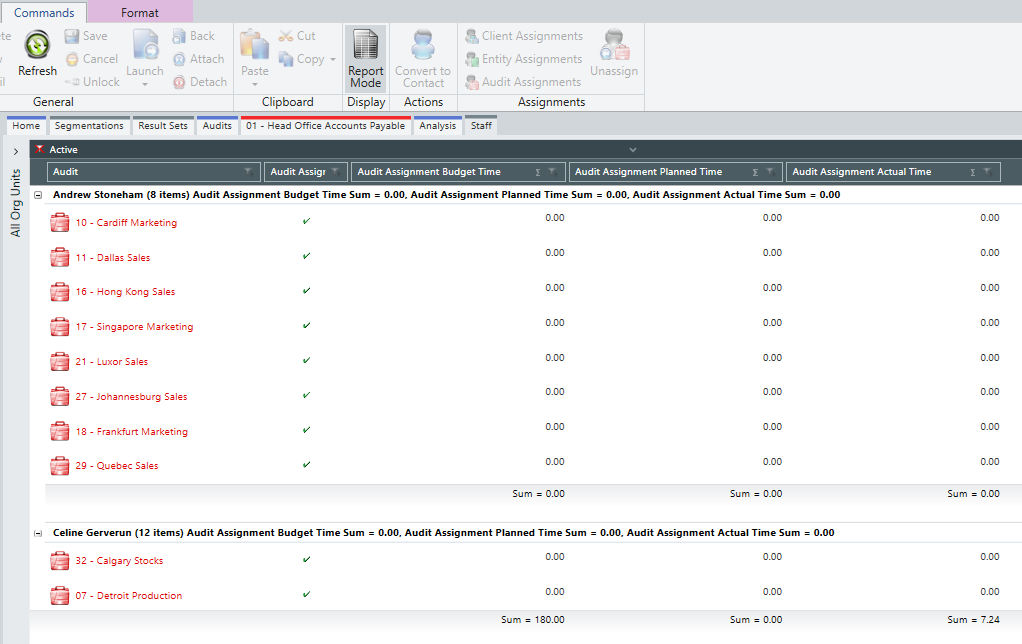This screenshot has height=644, width=1022.
Task: Open 01 - Head Office Accounts Payable tab
Action: point(325,125)
